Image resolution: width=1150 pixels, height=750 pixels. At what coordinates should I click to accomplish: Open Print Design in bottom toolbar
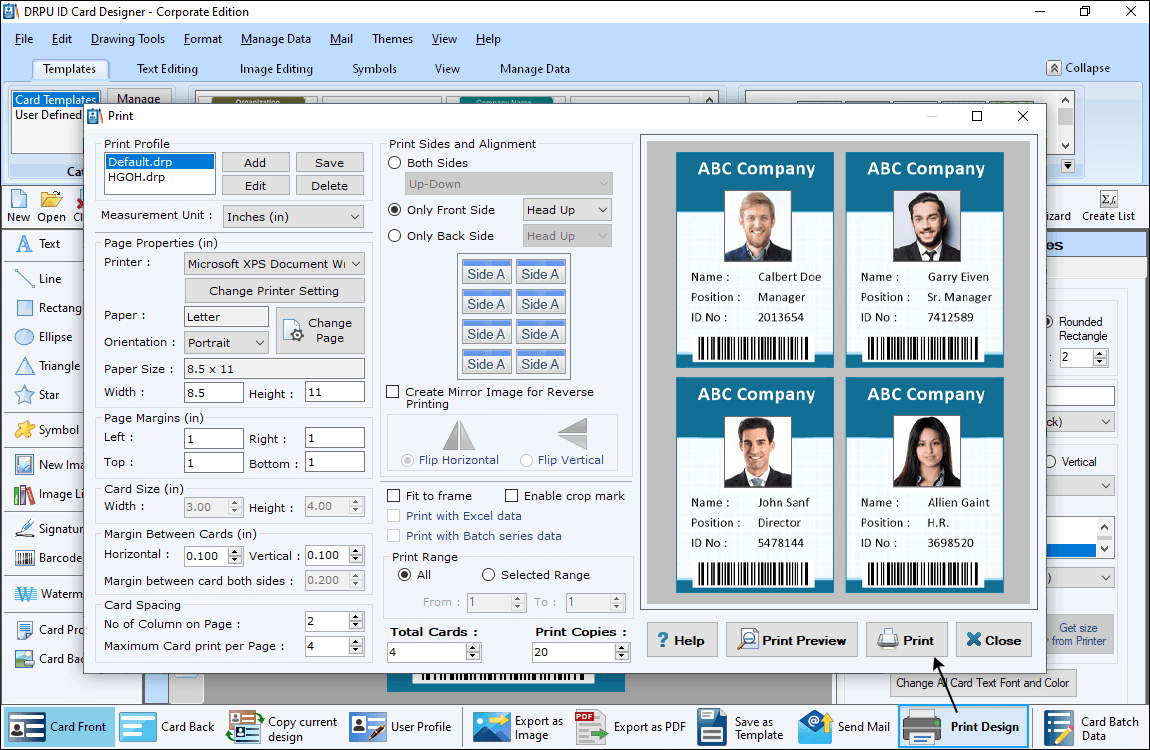(963, 727)
